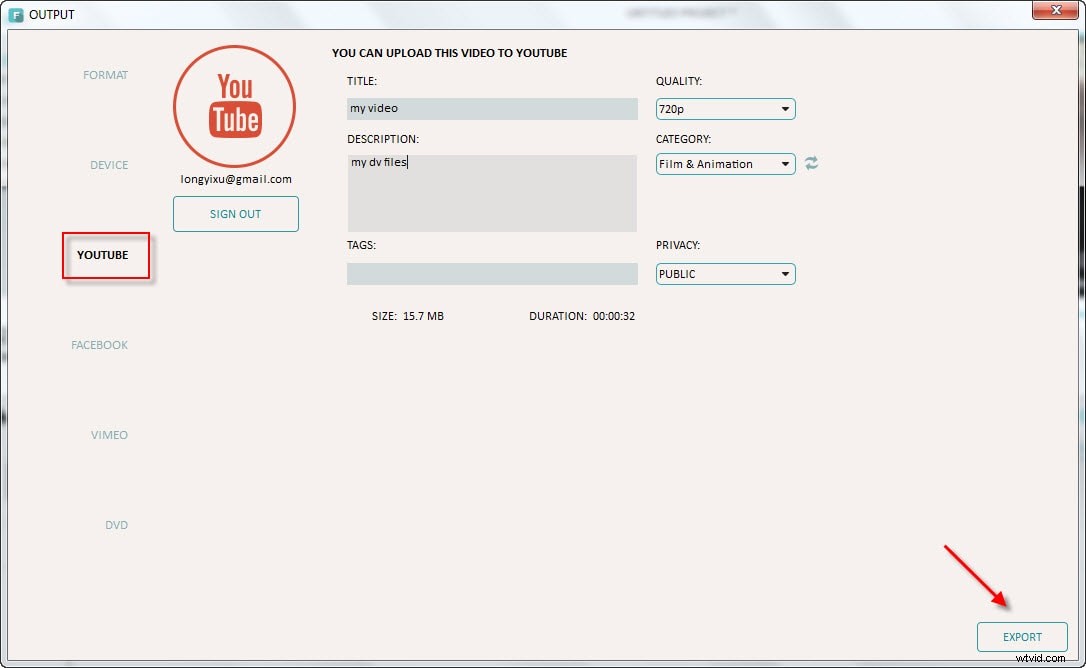
Task: Switch to the FACEBOOK tab
Action: 99,344
